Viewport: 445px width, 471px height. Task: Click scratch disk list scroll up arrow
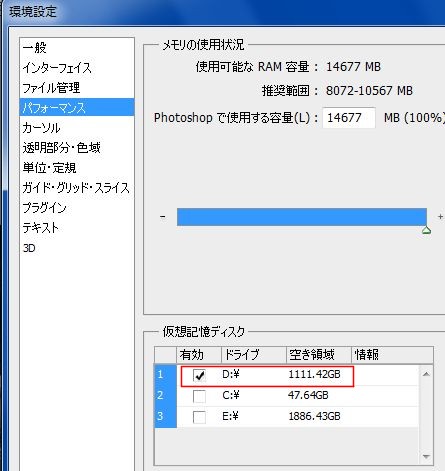(x=426, y=374)
